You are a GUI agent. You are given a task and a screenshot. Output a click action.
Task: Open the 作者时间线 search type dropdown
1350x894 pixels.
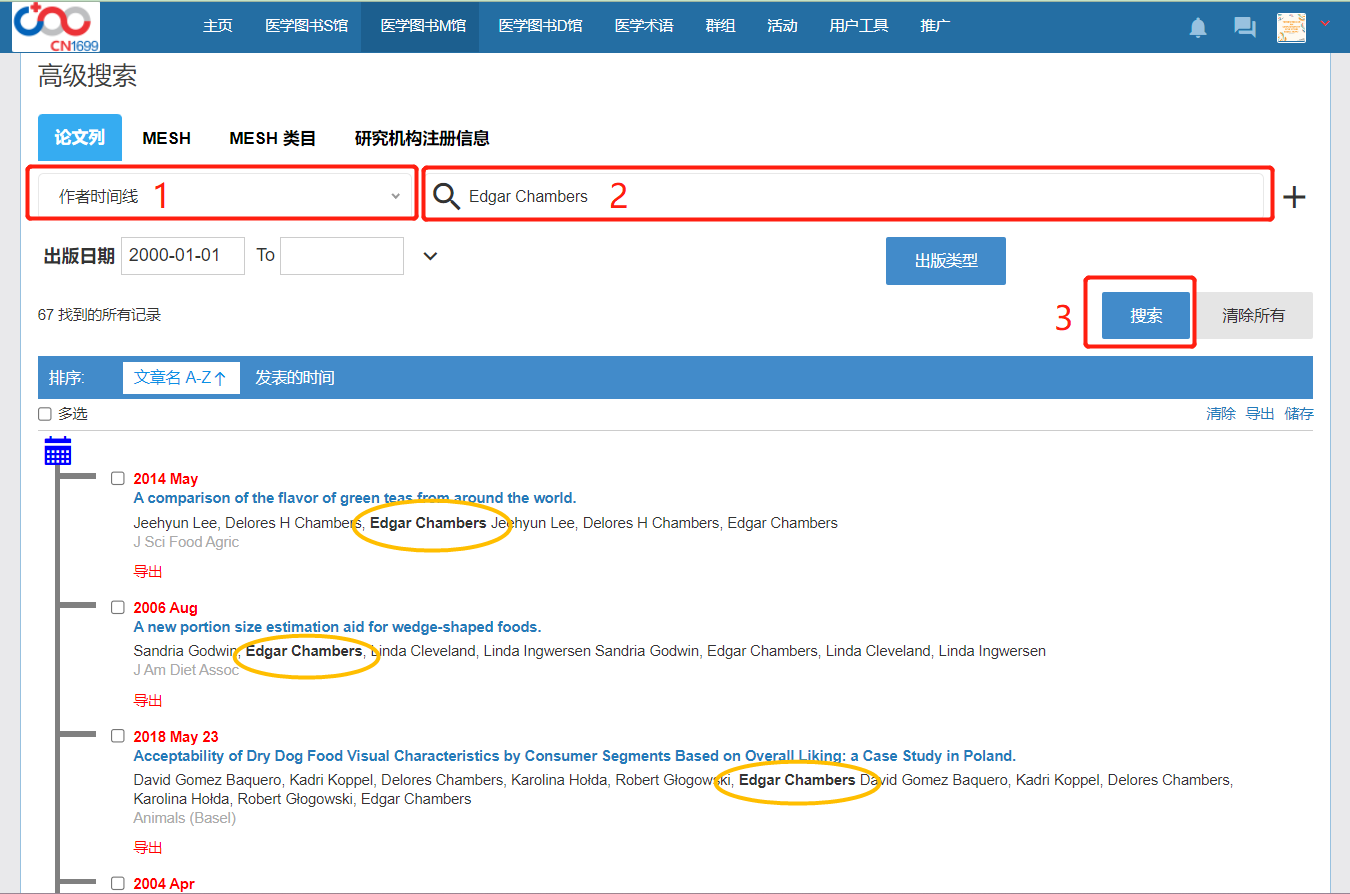click(x=220, y=196)
